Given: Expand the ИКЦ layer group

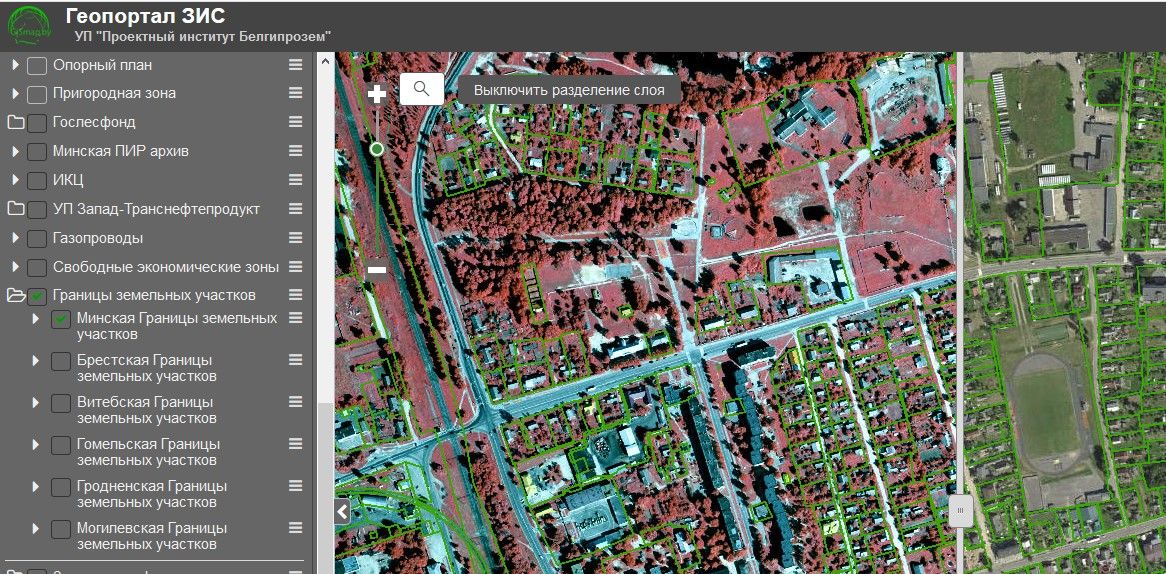Looking at the screenshot, I should (15, 181).
